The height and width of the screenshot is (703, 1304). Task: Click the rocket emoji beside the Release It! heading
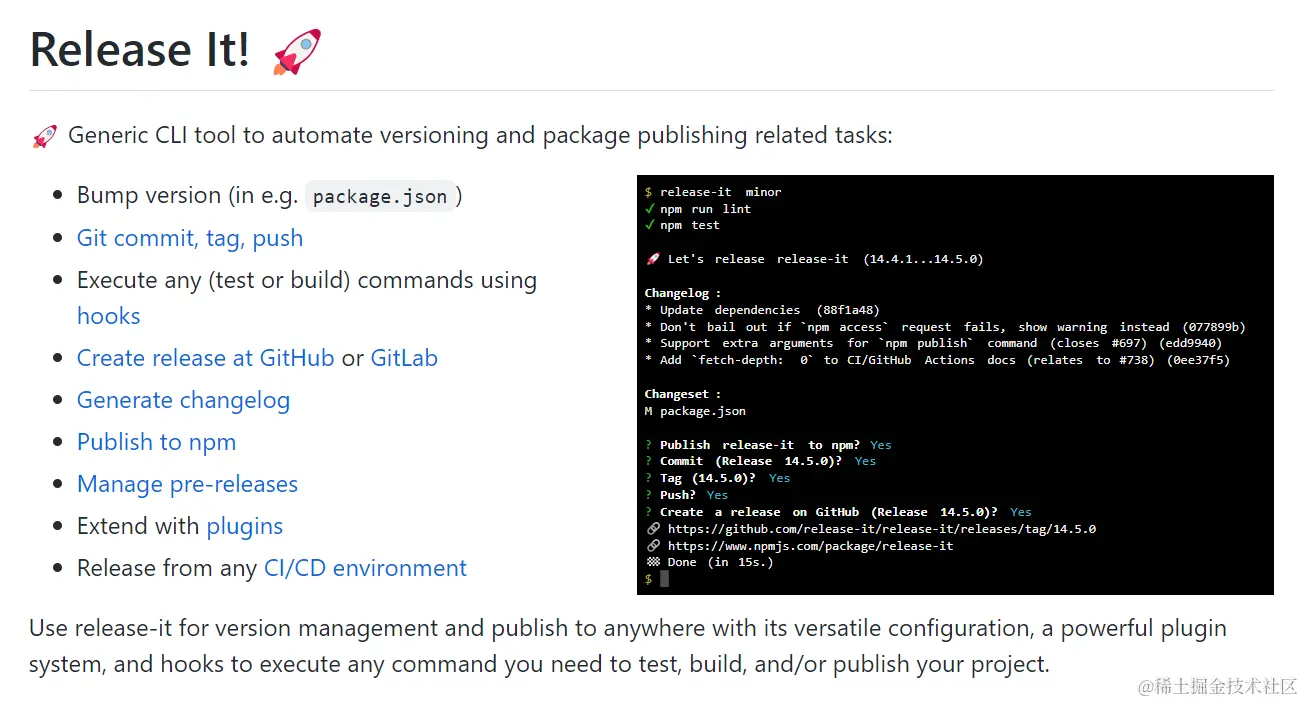297,51
